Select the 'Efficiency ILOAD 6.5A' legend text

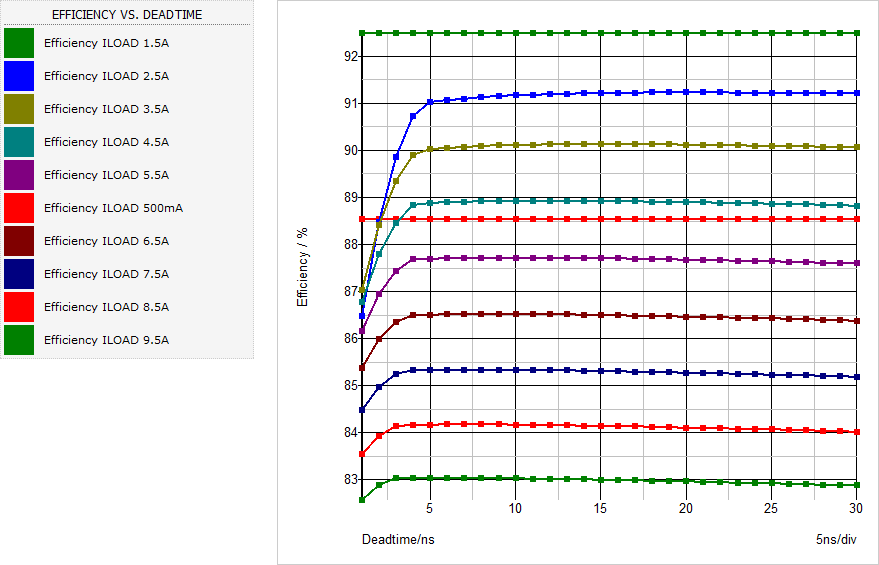tap(106, 241)
